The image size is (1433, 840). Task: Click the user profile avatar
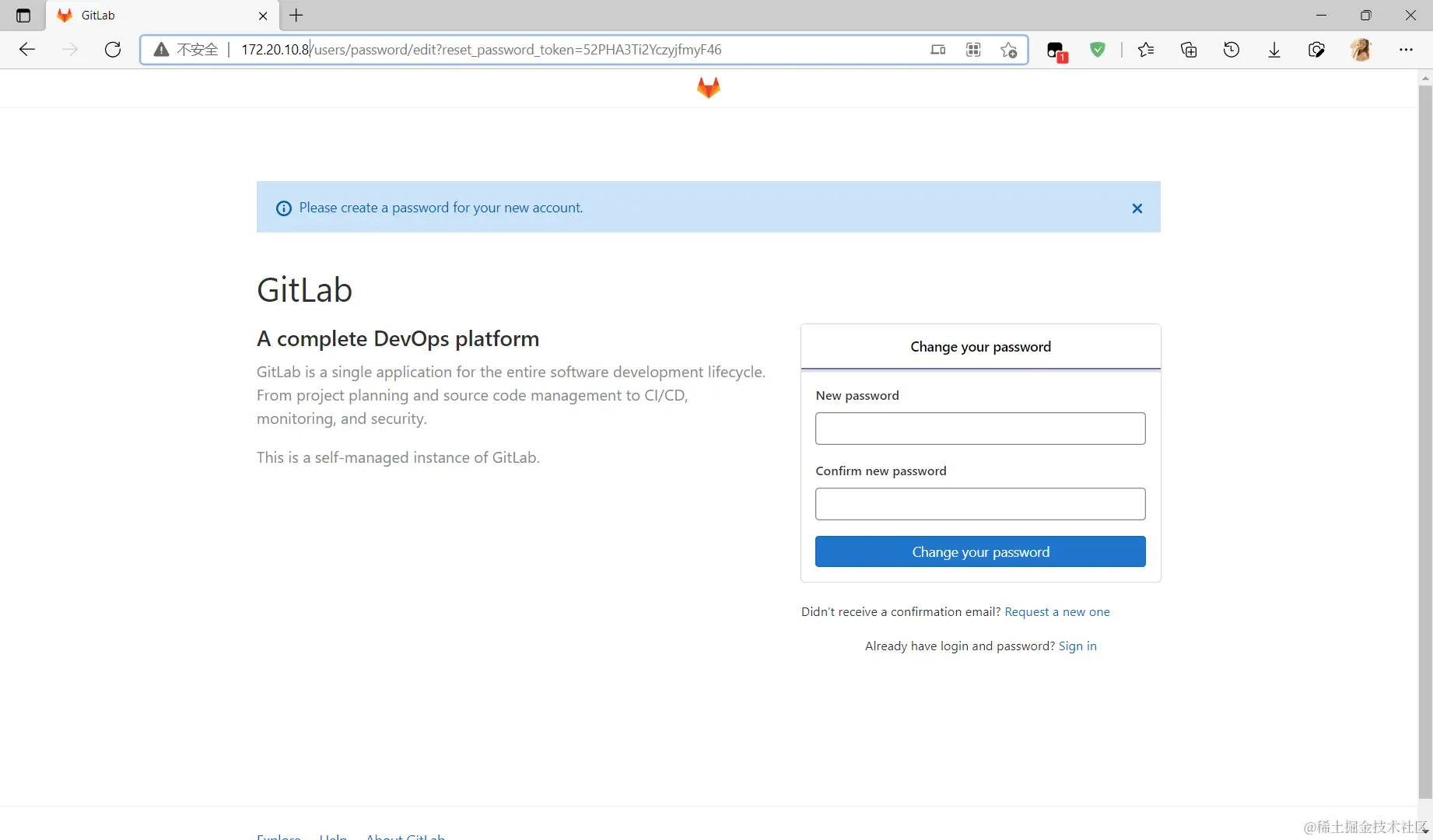click(1361, 50)
